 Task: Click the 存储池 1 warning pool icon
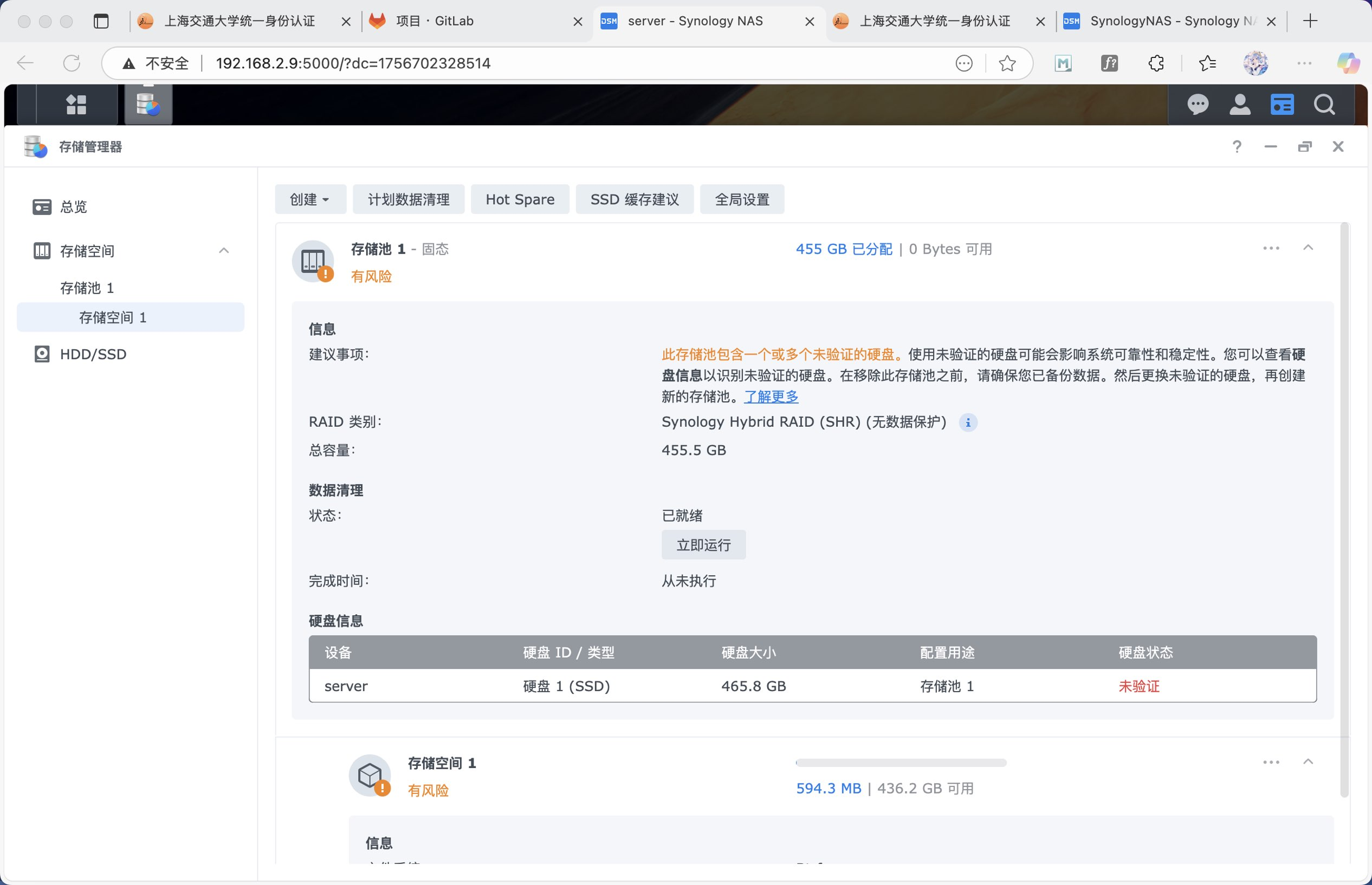coord(313,262)
